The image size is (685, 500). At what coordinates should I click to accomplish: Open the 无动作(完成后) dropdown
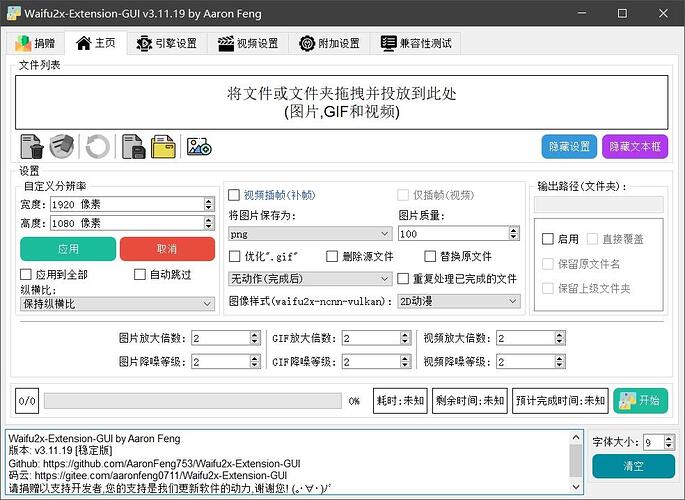click(x=310, y=279)
